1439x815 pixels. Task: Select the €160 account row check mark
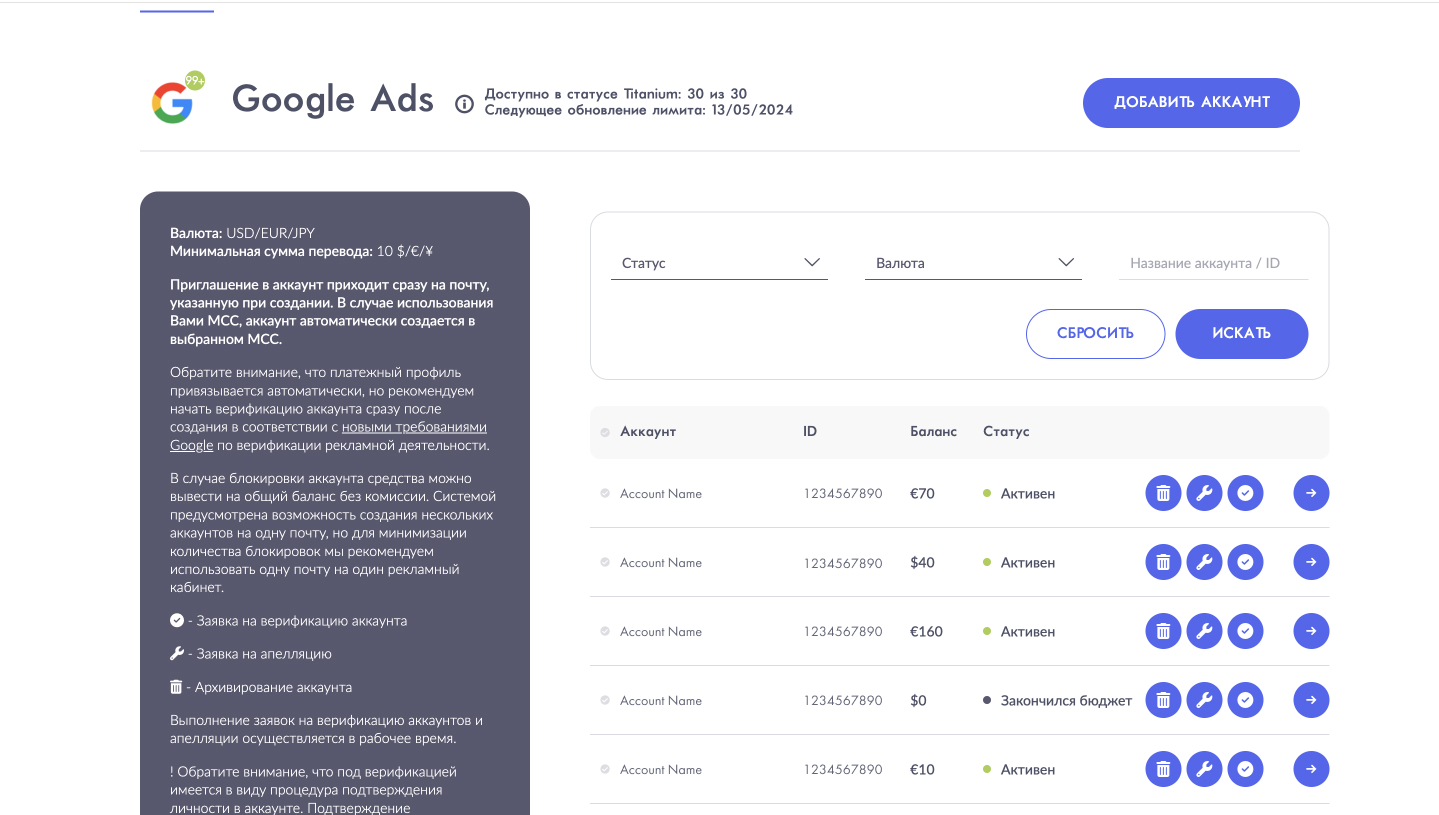click(605, 631)
